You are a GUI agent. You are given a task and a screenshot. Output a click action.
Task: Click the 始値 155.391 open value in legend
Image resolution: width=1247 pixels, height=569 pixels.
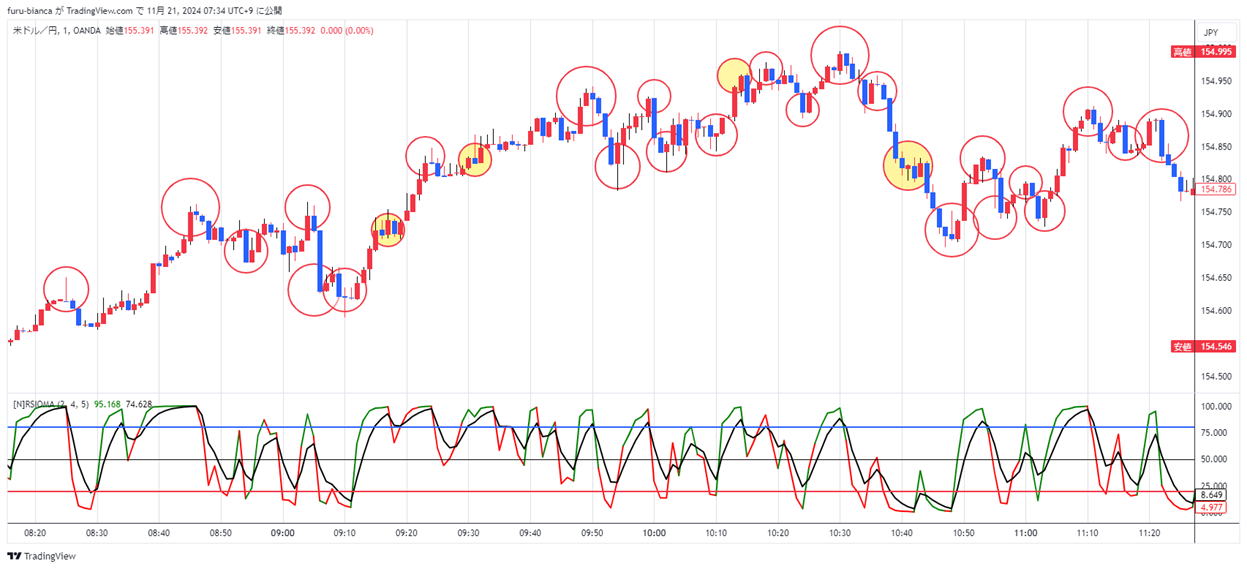pos(129,30)
